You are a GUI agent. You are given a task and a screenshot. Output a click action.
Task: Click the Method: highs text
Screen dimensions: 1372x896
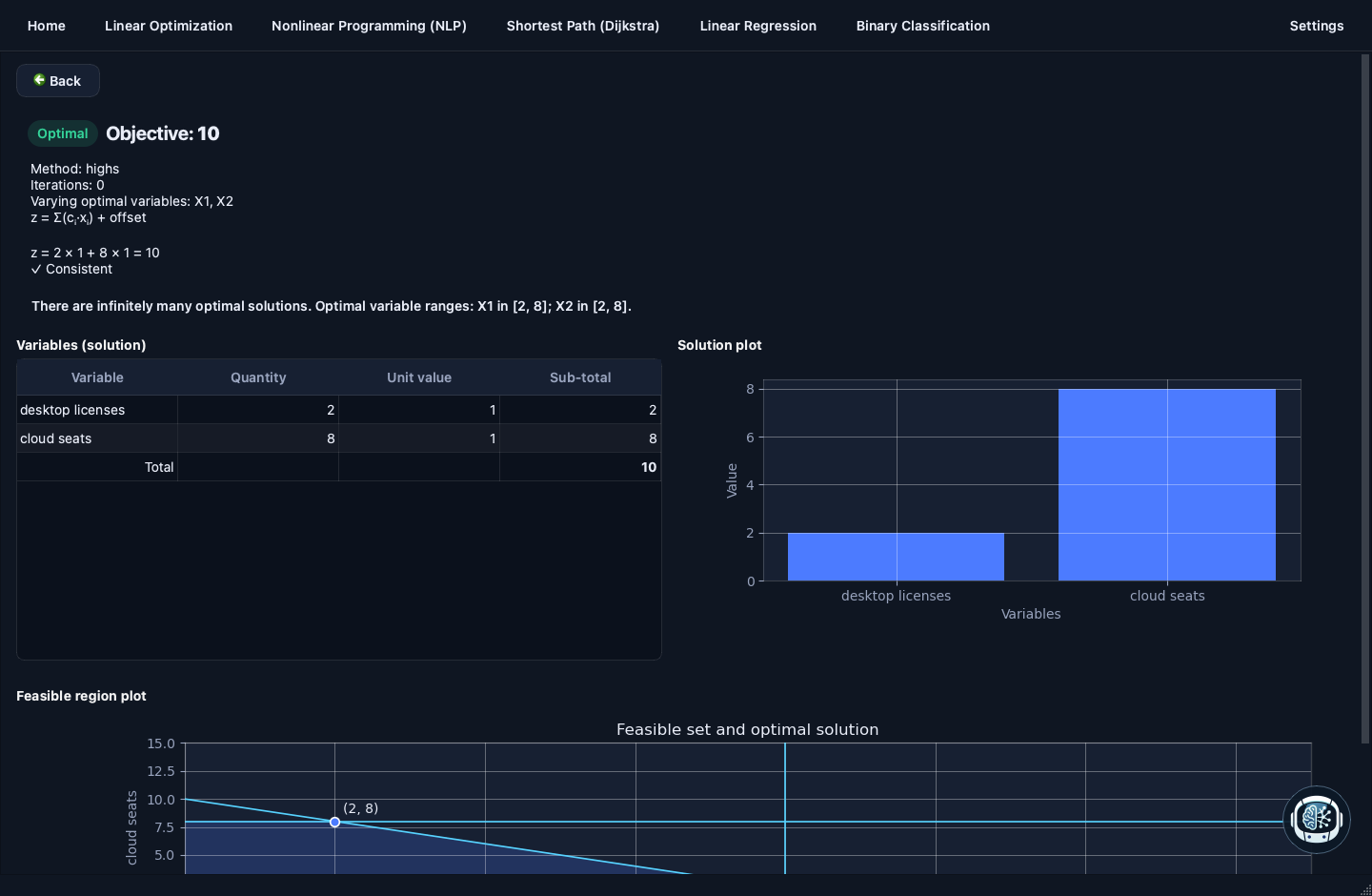75,169
